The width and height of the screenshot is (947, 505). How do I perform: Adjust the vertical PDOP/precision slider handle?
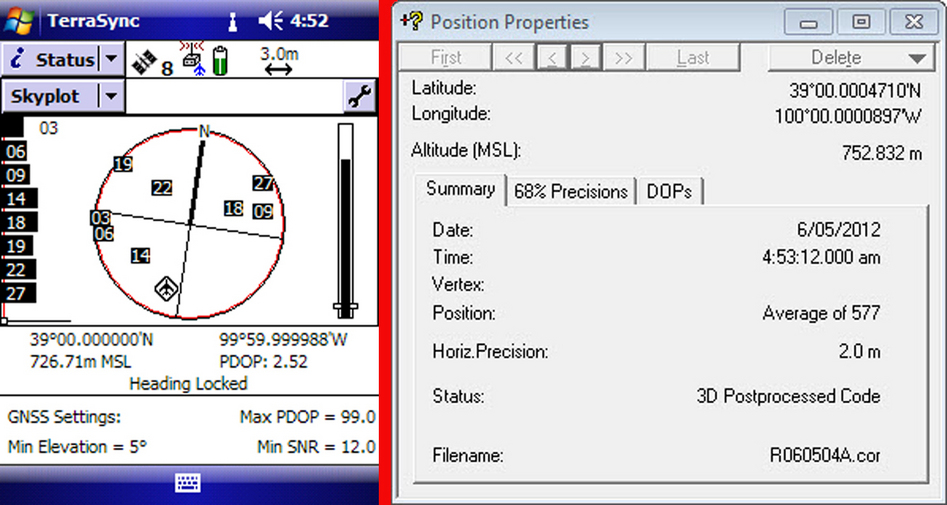[x=345, y=307]
